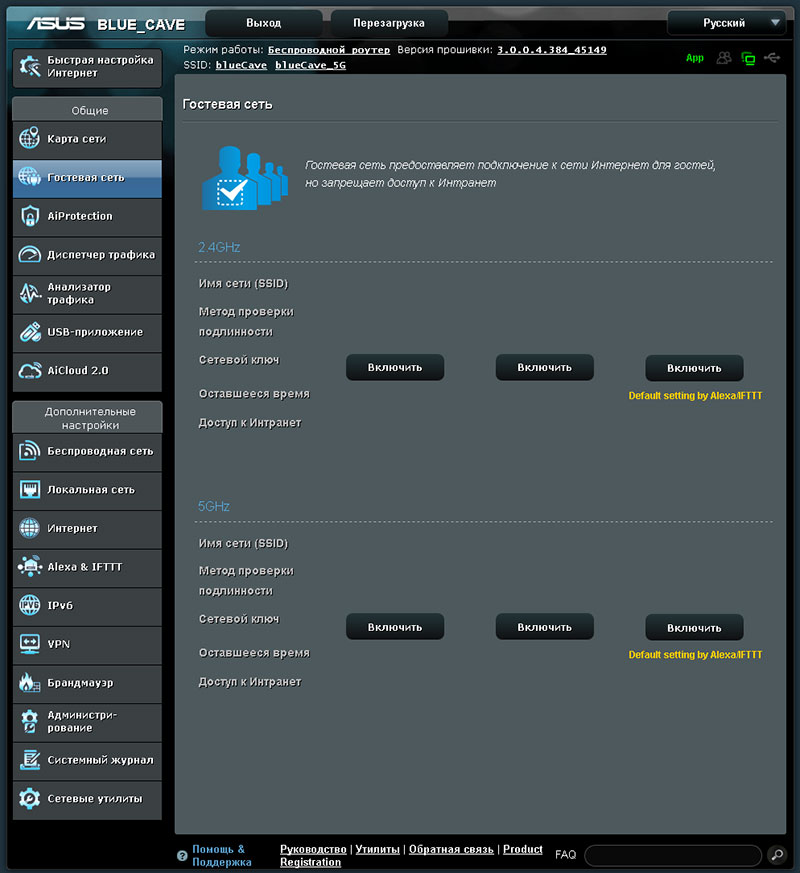
Task: Click the Help & Support question icon
Action: [x=182, y=856]
